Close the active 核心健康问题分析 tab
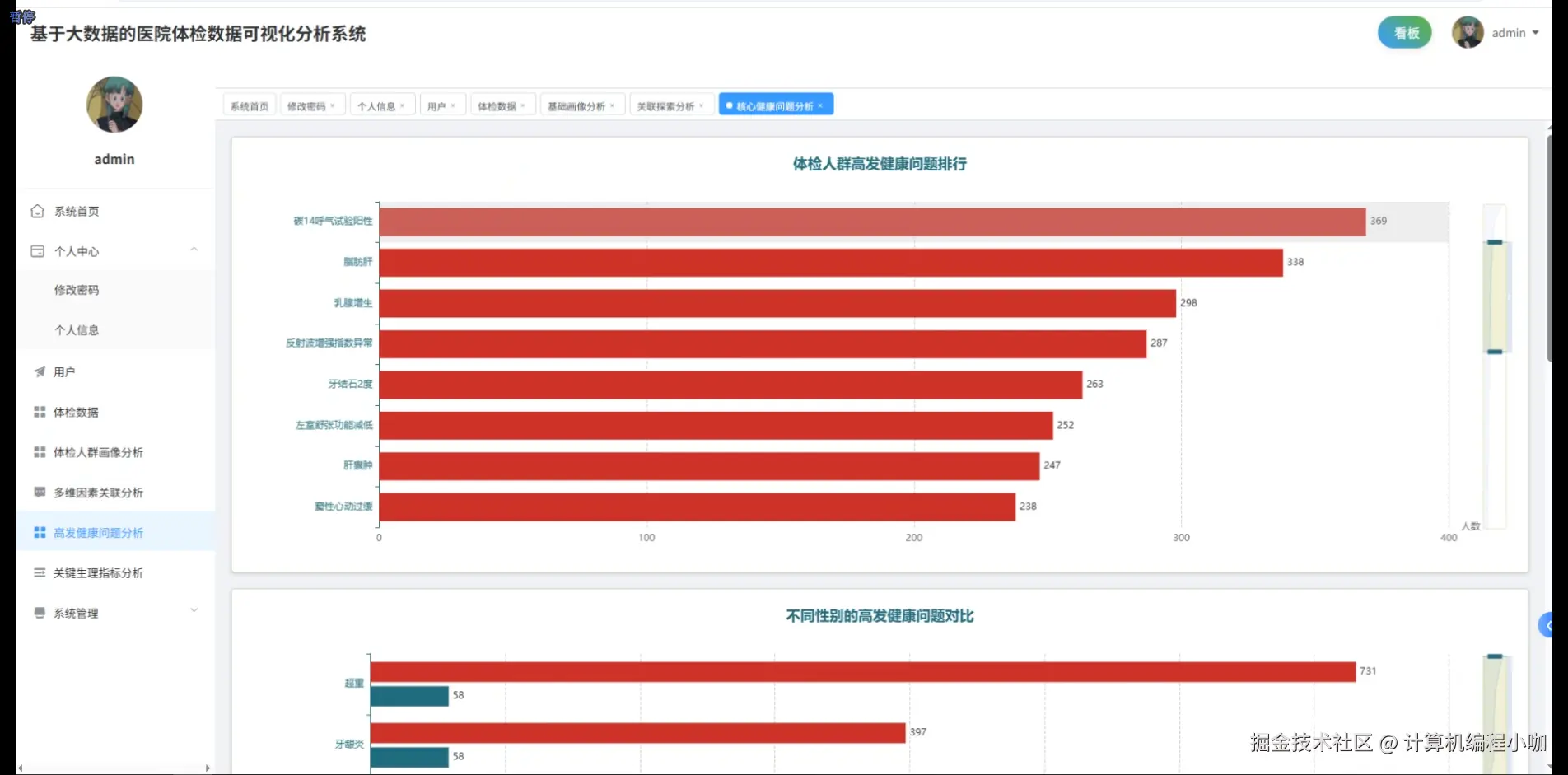 820,106
